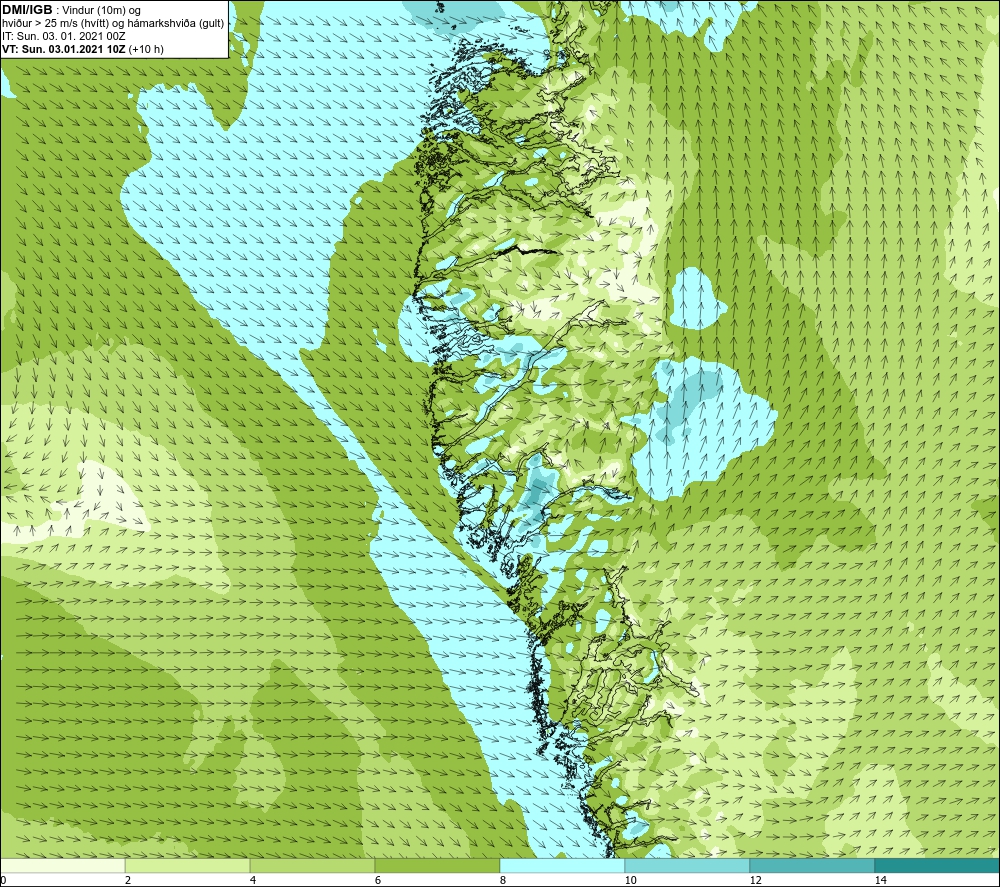Image resolution: width=1000 pixels, height=887 pixels.
Task: Select the dark green 6–8 scale segment
Action: 438,865
